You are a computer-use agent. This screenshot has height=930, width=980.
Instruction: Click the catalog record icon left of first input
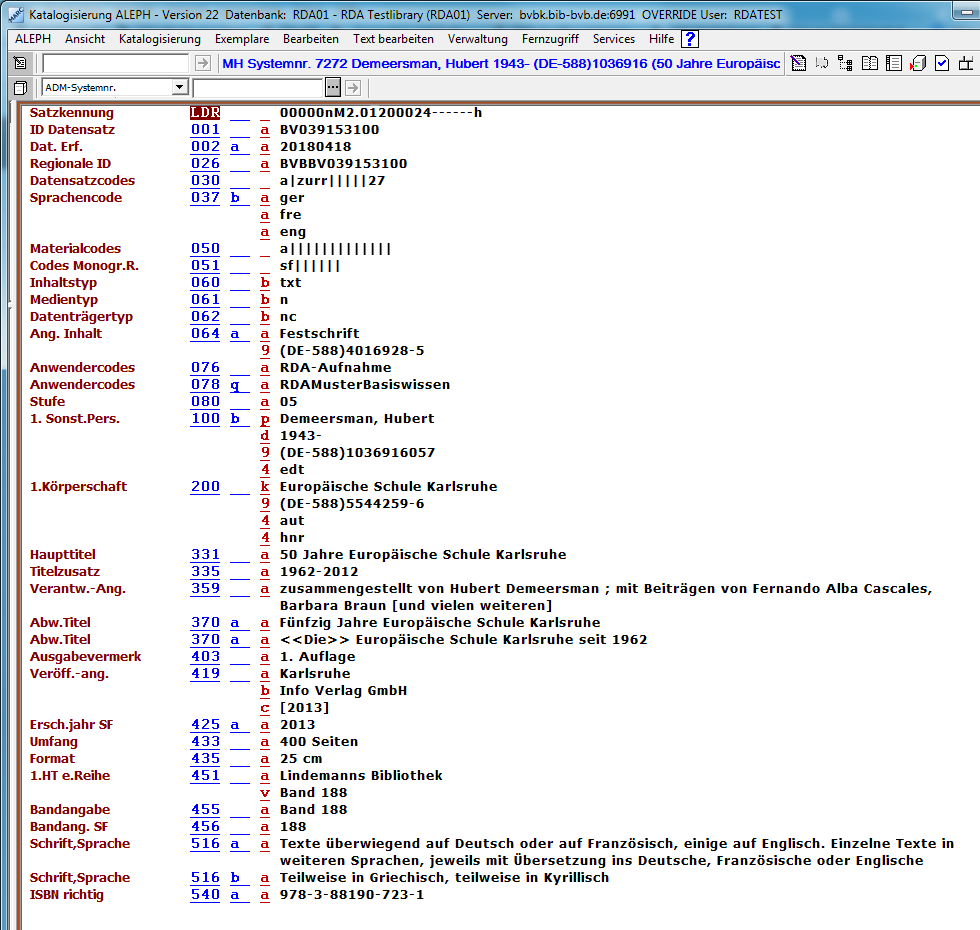tap(20, 63)
